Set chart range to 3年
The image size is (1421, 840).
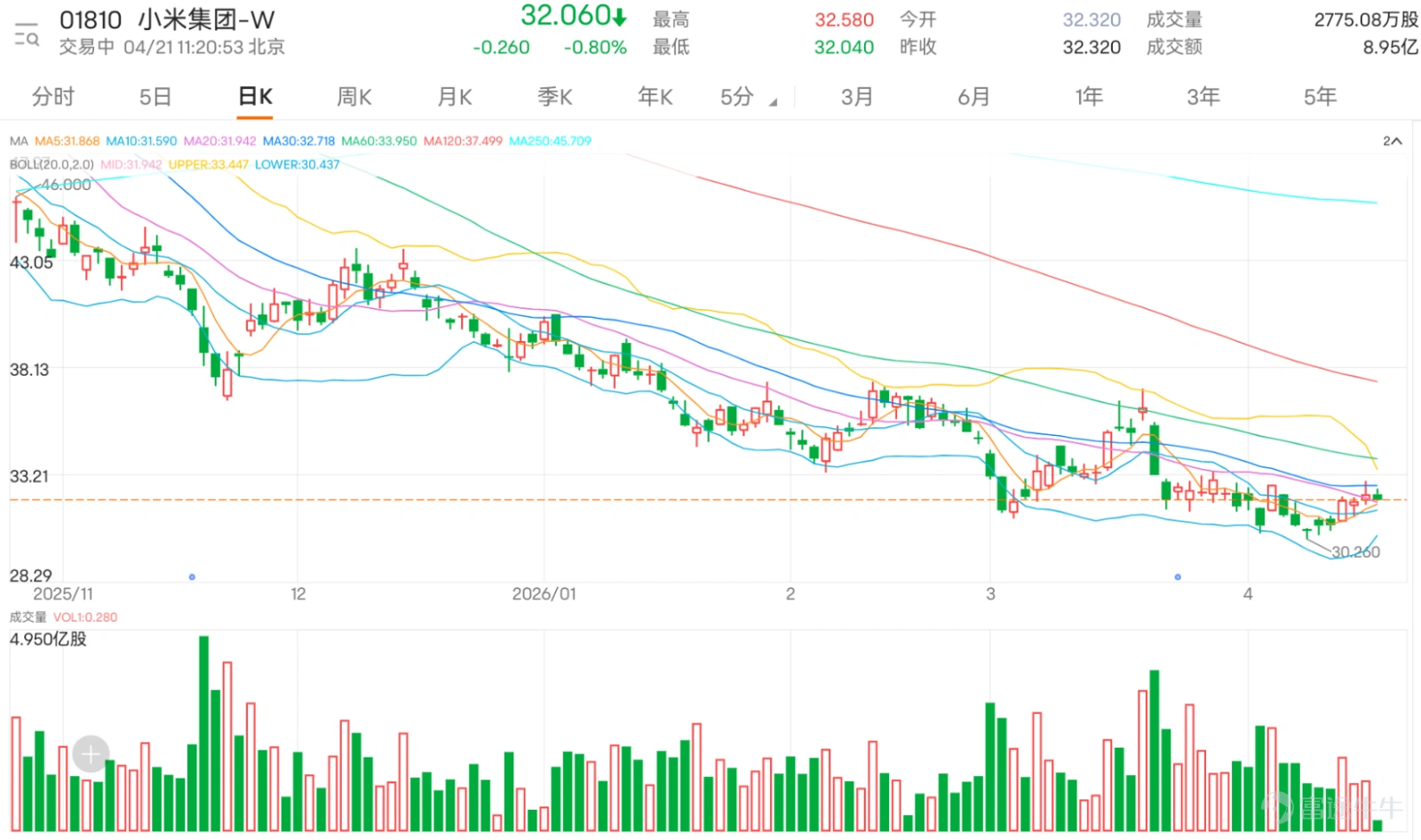(1203, 97)
